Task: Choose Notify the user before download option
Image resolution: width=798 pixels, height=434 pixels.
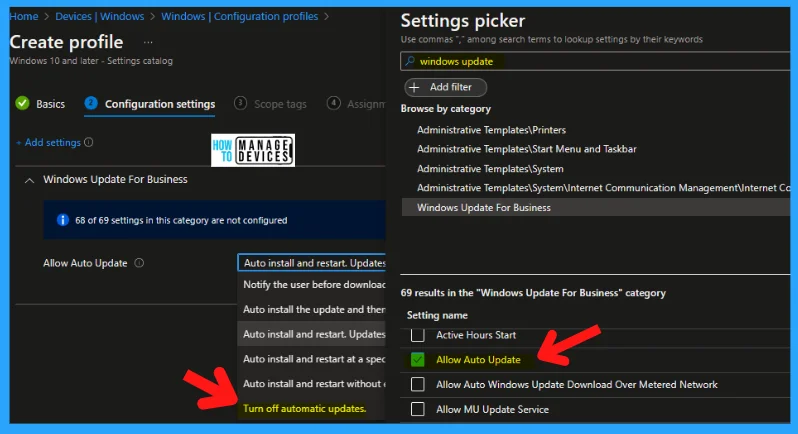Action: pos(311,285)
